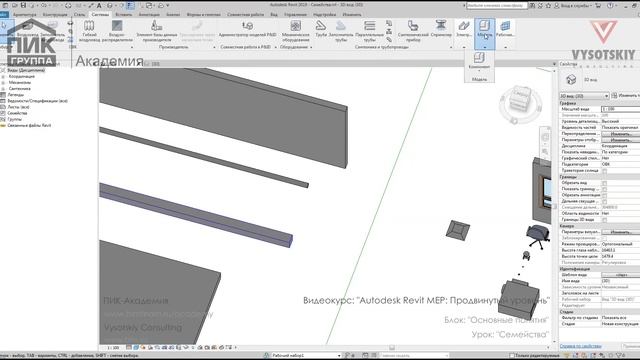Select the Sprinkler (Спринклер) tool
The width and height of the screenshot is (640, 360).
tap(441, 29)
